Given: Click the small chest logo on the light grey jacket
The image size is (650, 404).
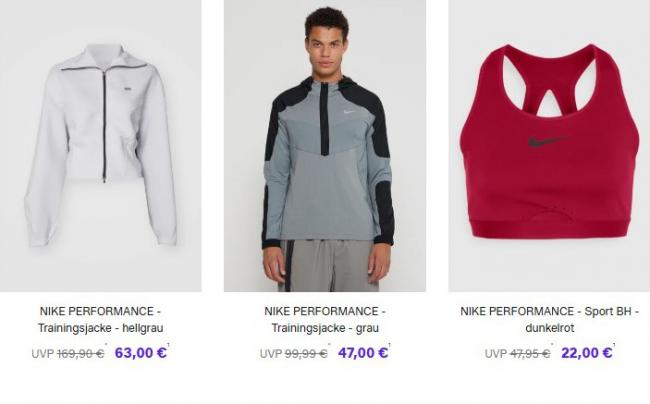Looking at the screenshot, I should click(x=127, y=87).
